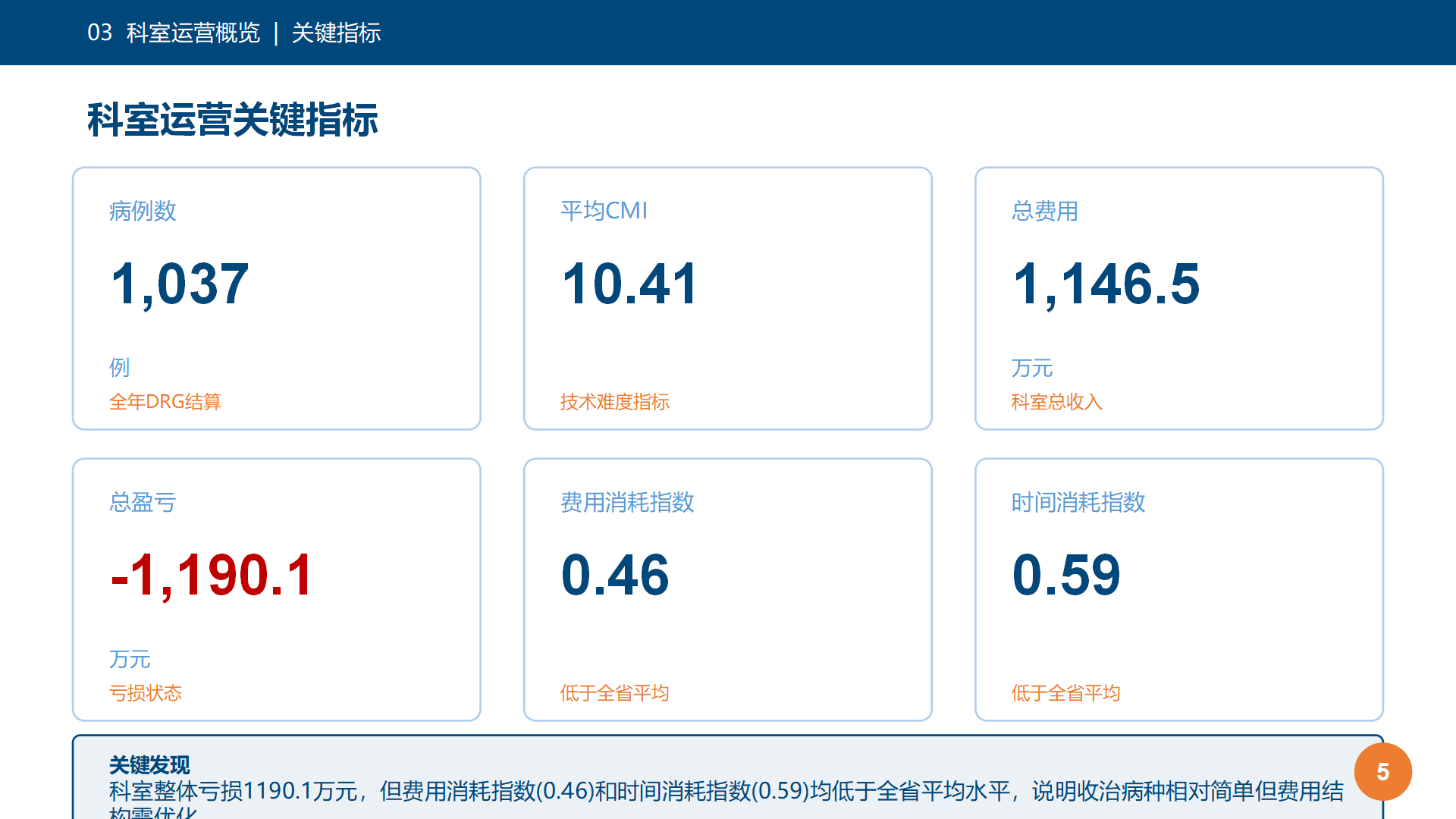Select the value 1,037
Image resolution: width=1456 pixels, height=819 pixels.
pos(180,284)
